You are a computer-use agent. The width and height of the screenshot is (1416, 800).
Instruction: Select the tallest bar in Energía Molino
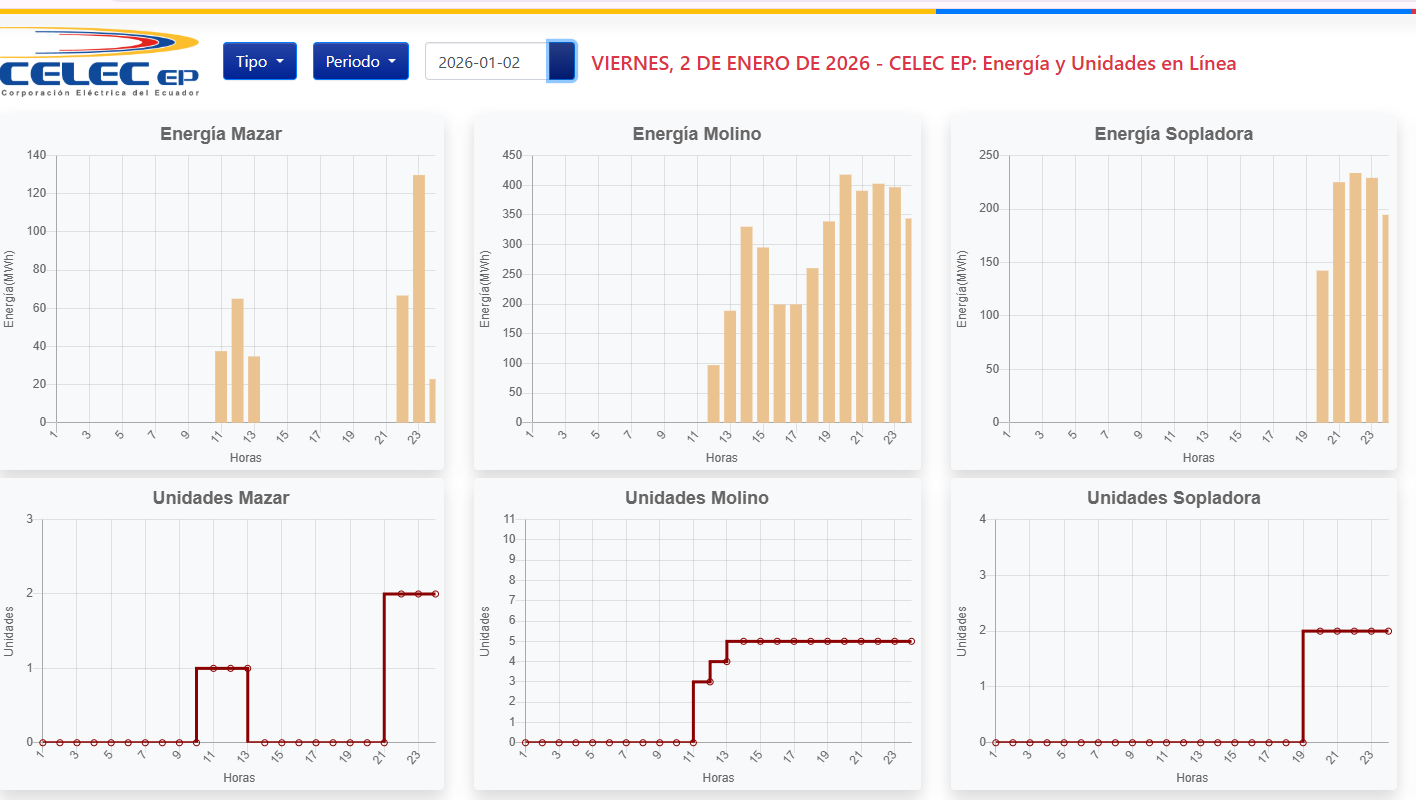[845, 298]
